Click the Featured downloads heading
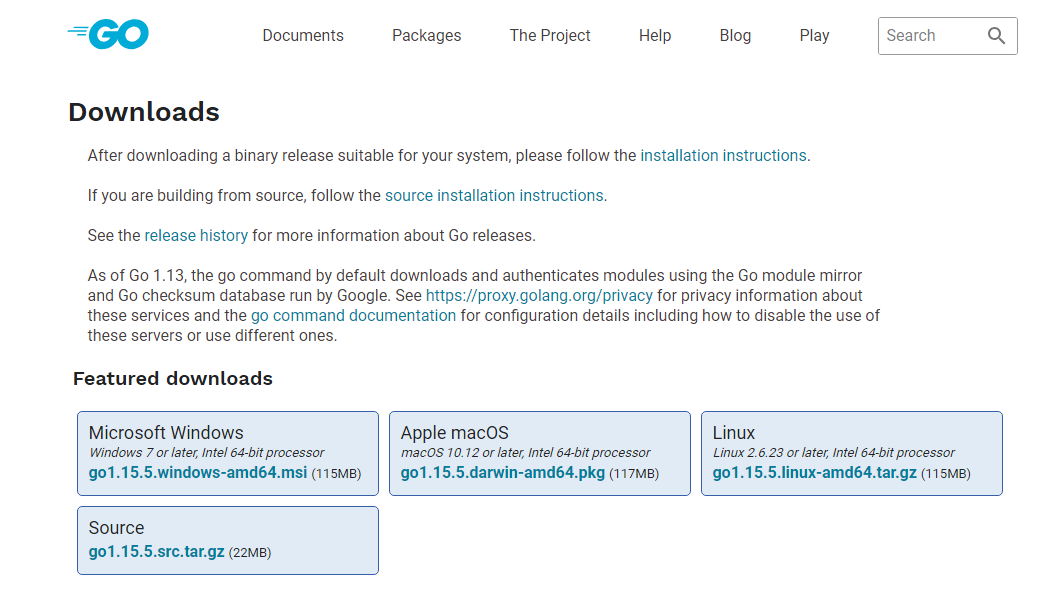This screenshot has height=594, width=1061. tap(173, 379)
